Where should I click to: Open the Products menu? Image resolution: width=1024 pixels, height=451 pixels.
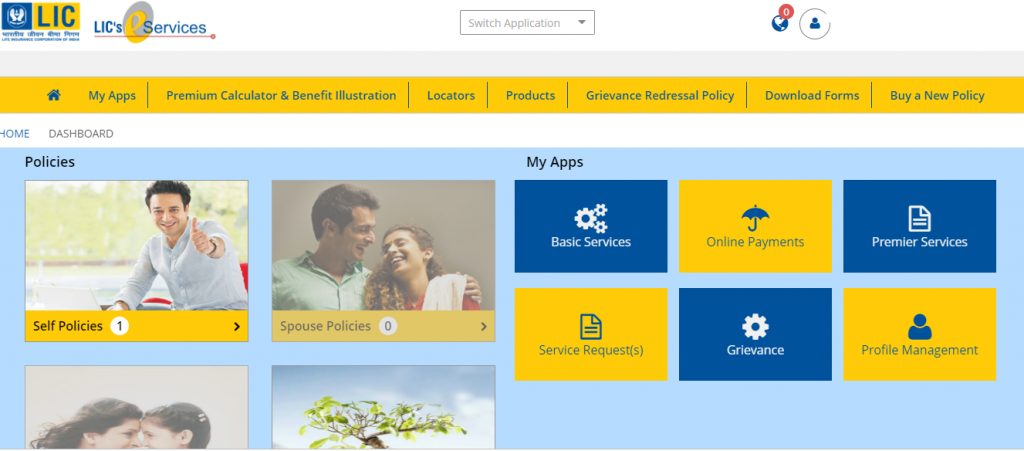(x=530, y=95)
